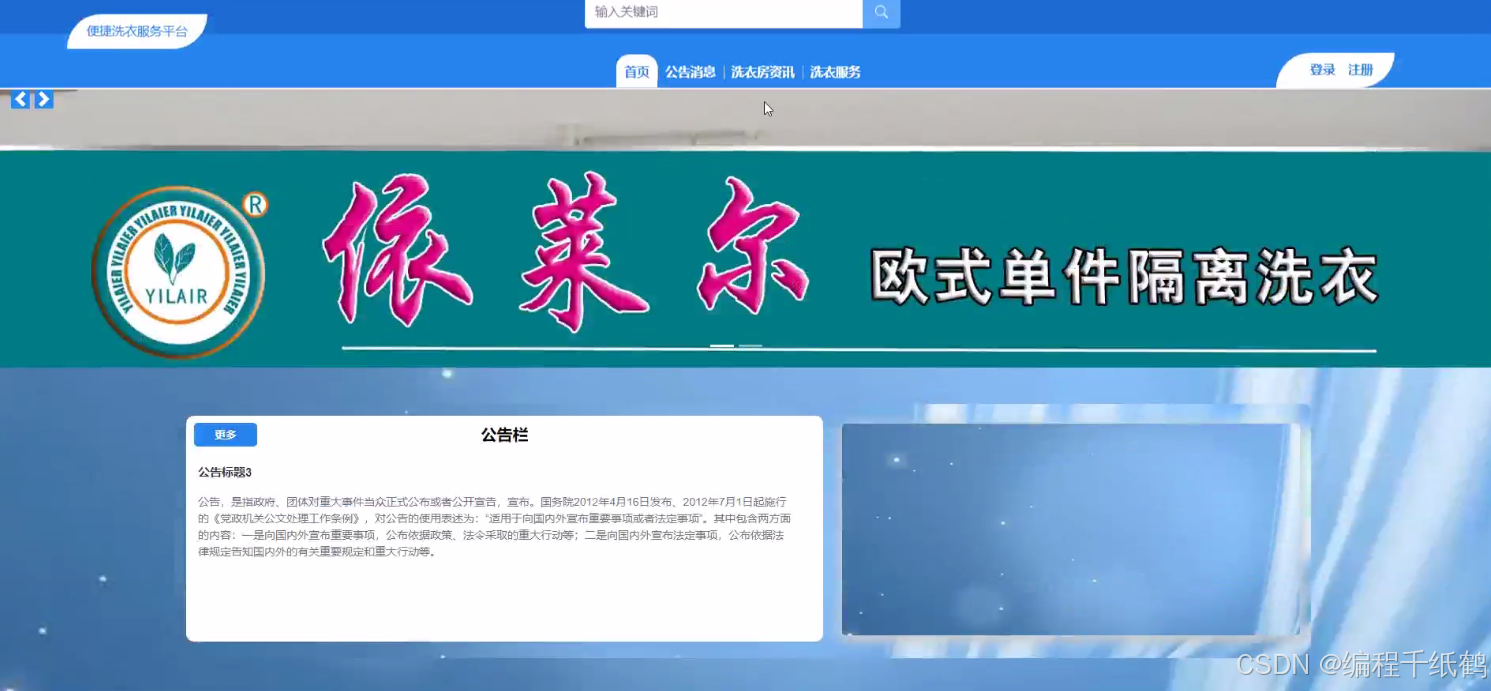The image size is (1491, 691).
Task: Click the blue image panel beside 公告栏
Action: pyautogui.click(x=1071, y=529)
